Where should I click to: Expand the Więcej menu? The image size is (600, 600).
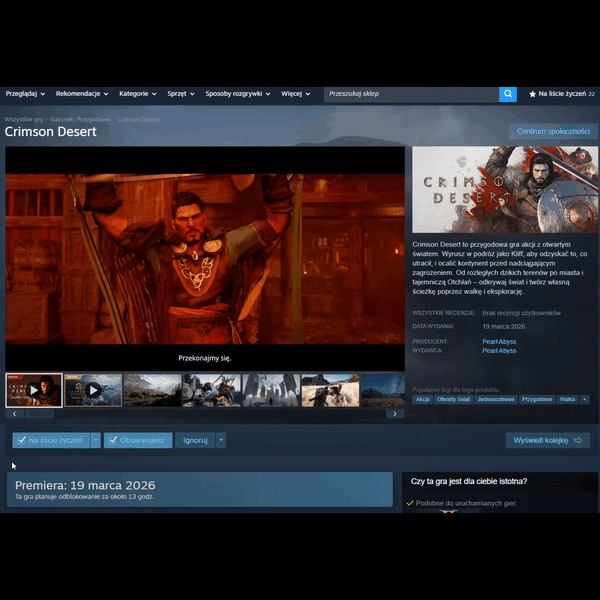[295, 94]
